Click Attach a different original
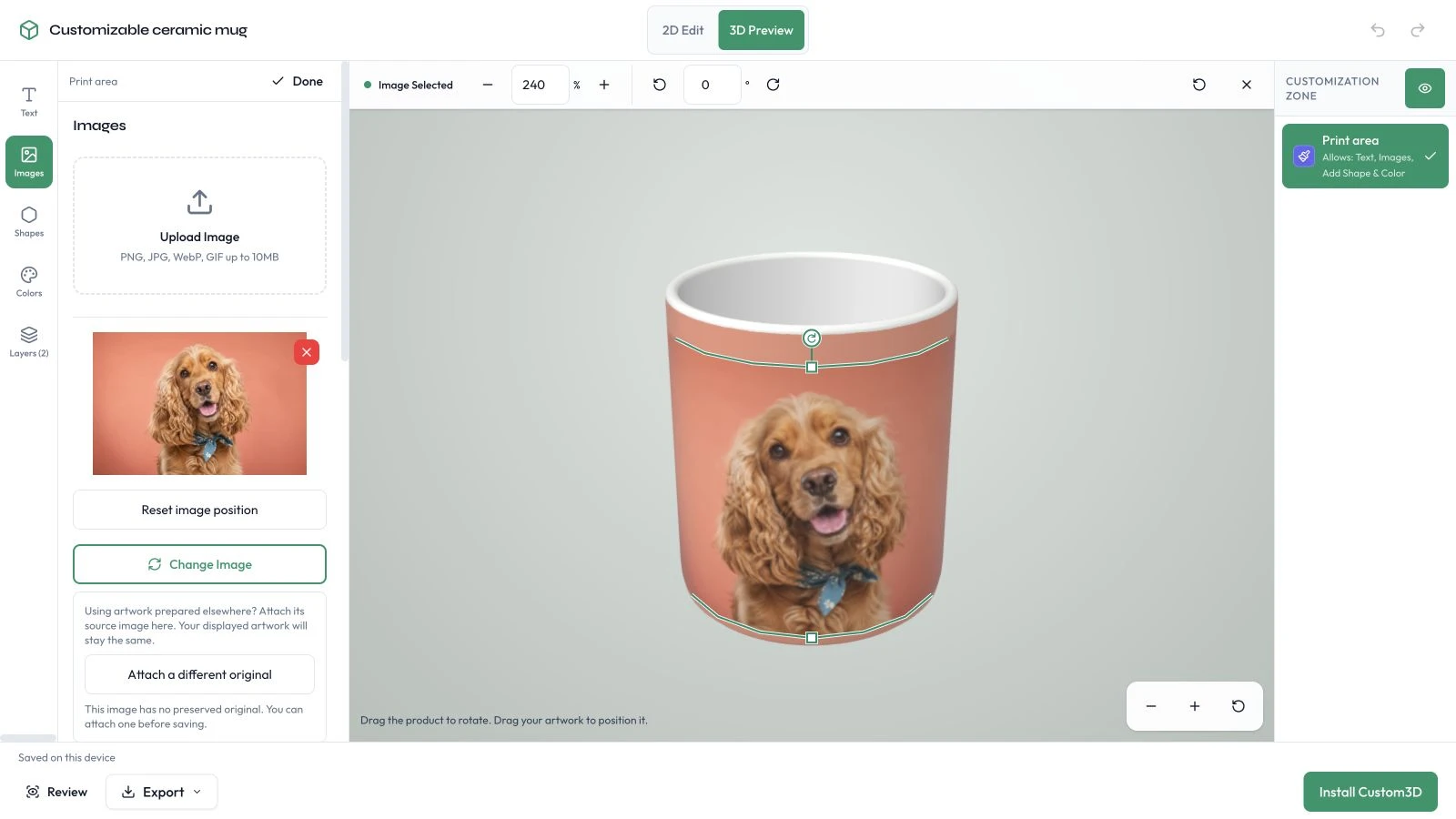The image size is (1456, 819). tap(199, 674)
